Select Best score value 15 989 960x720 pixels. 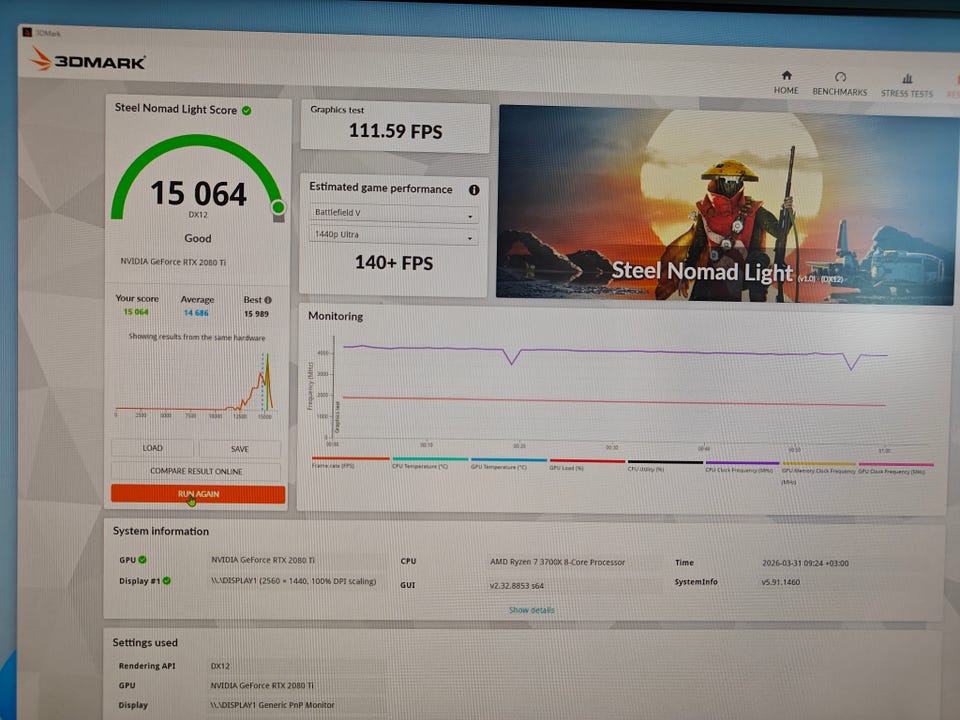tap(256, 314)
